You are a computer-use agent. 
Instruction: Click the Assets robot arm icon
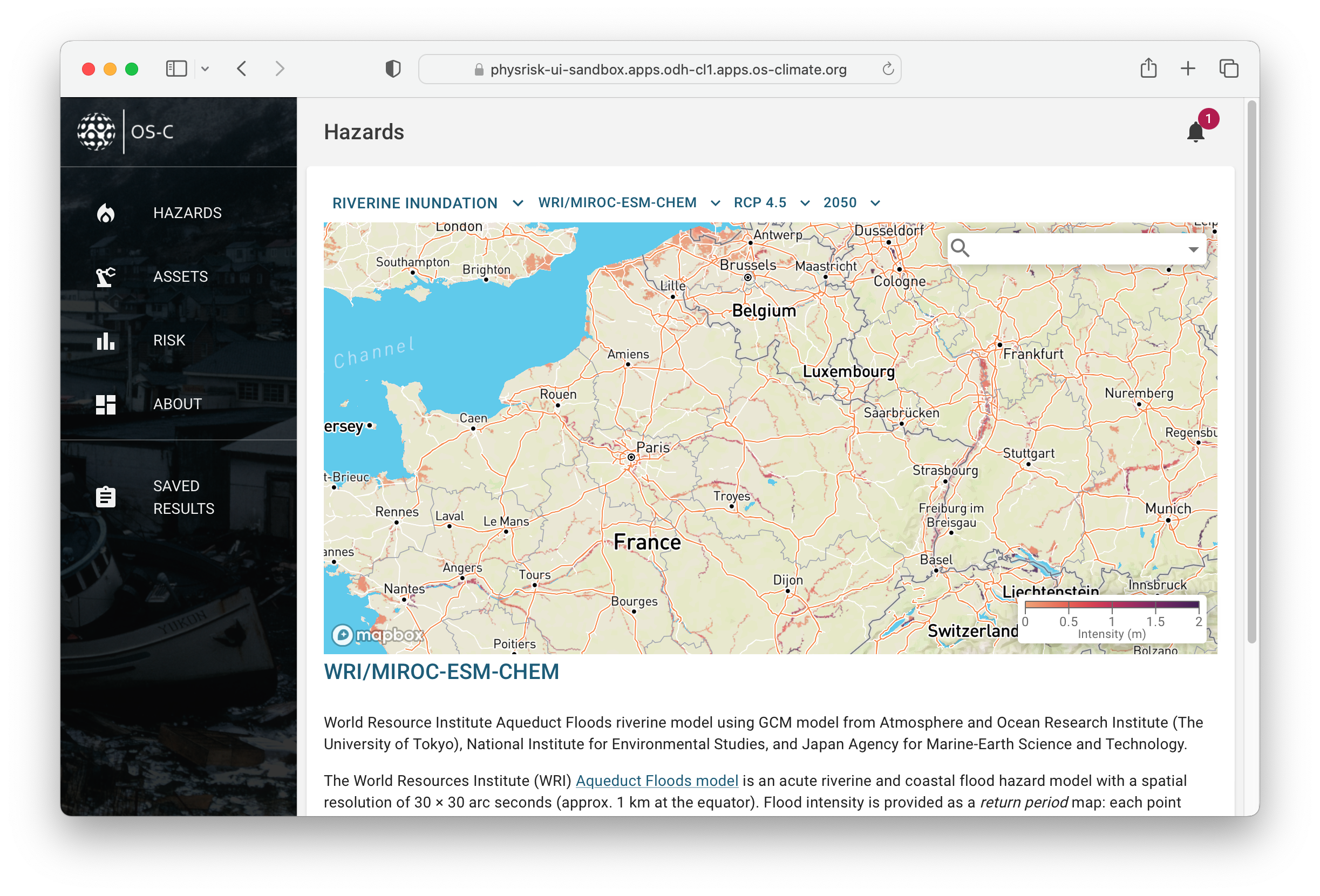pyautogui.click(x=106, y=277)
